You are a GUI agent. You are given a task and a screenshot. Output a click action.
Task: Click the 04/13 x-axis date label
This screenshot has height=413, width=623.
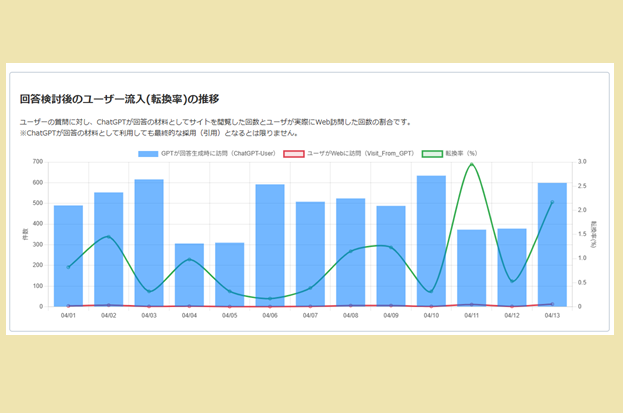click(552, 316)
